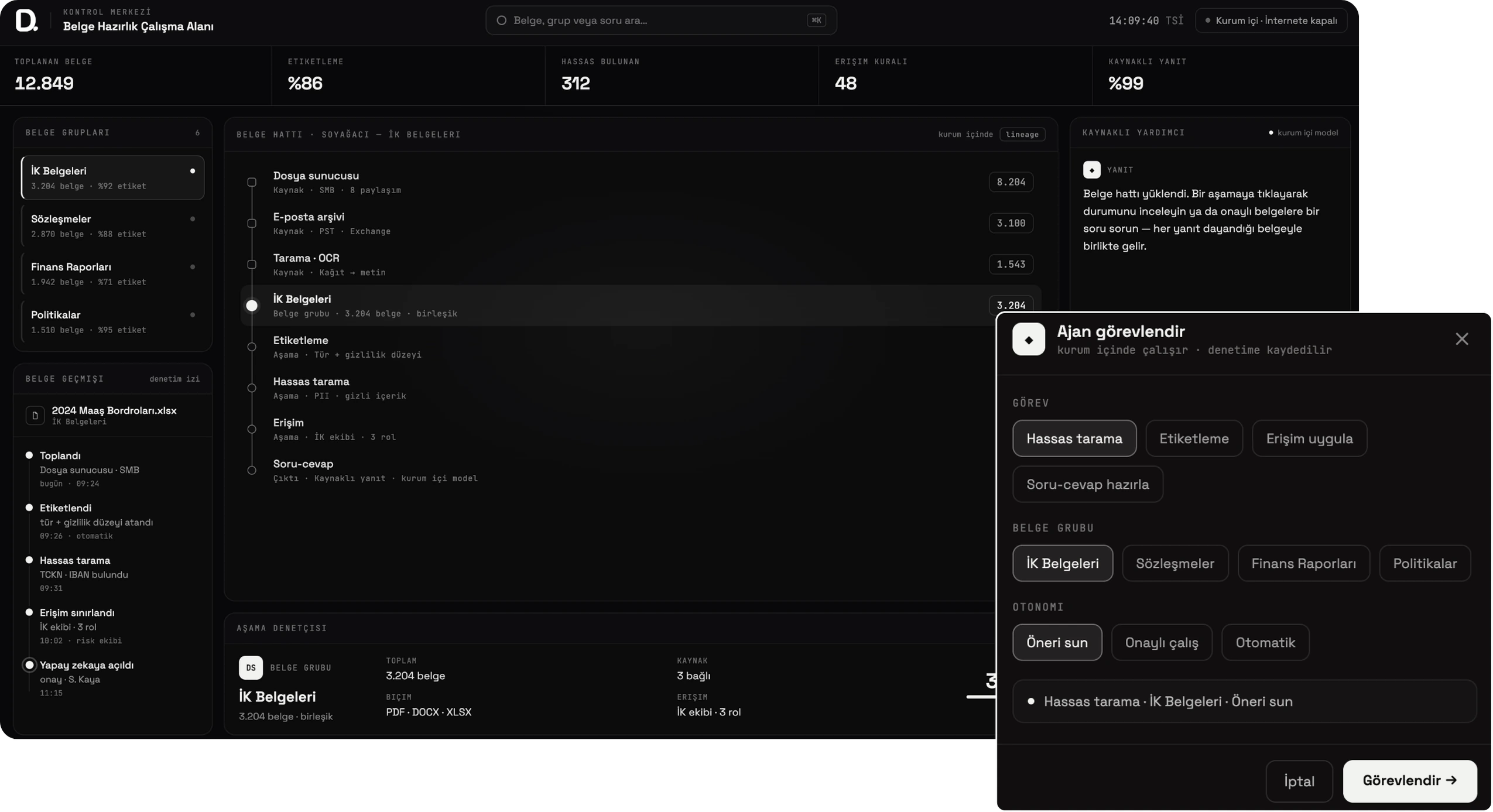The image size is (1493, 812).
Task: Set autonomy to Otomatik
Action: pos(1265,642)
